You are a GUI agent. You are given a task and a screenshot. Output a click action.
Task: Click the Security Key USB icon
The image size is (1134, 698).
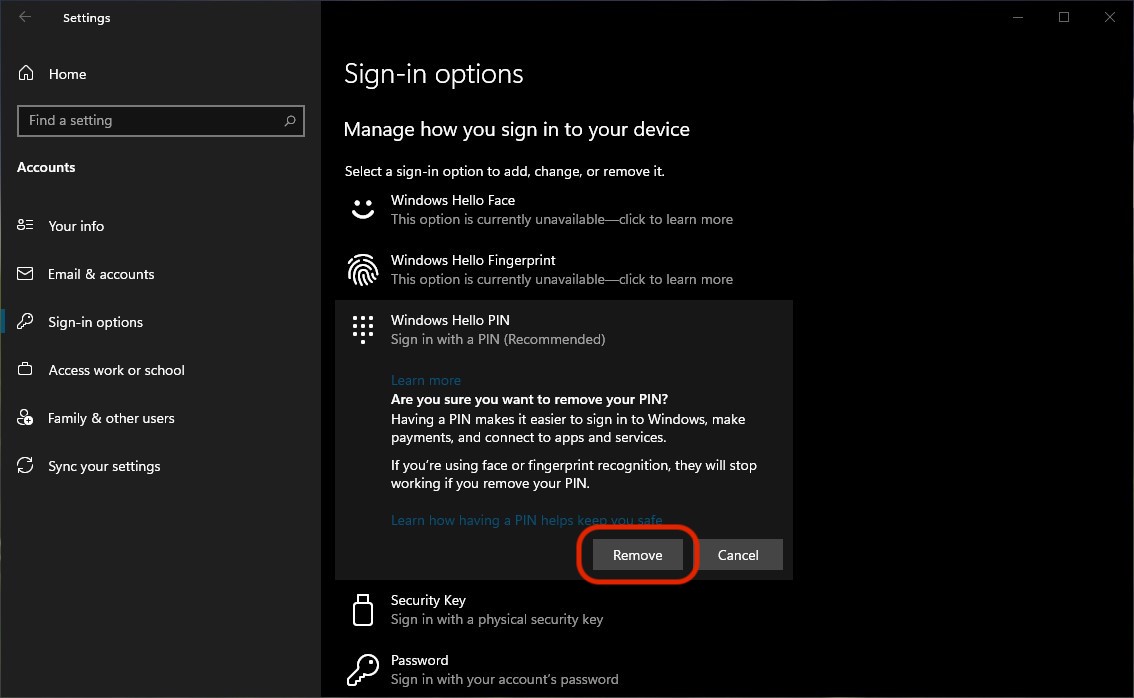[x=362, y=610]
